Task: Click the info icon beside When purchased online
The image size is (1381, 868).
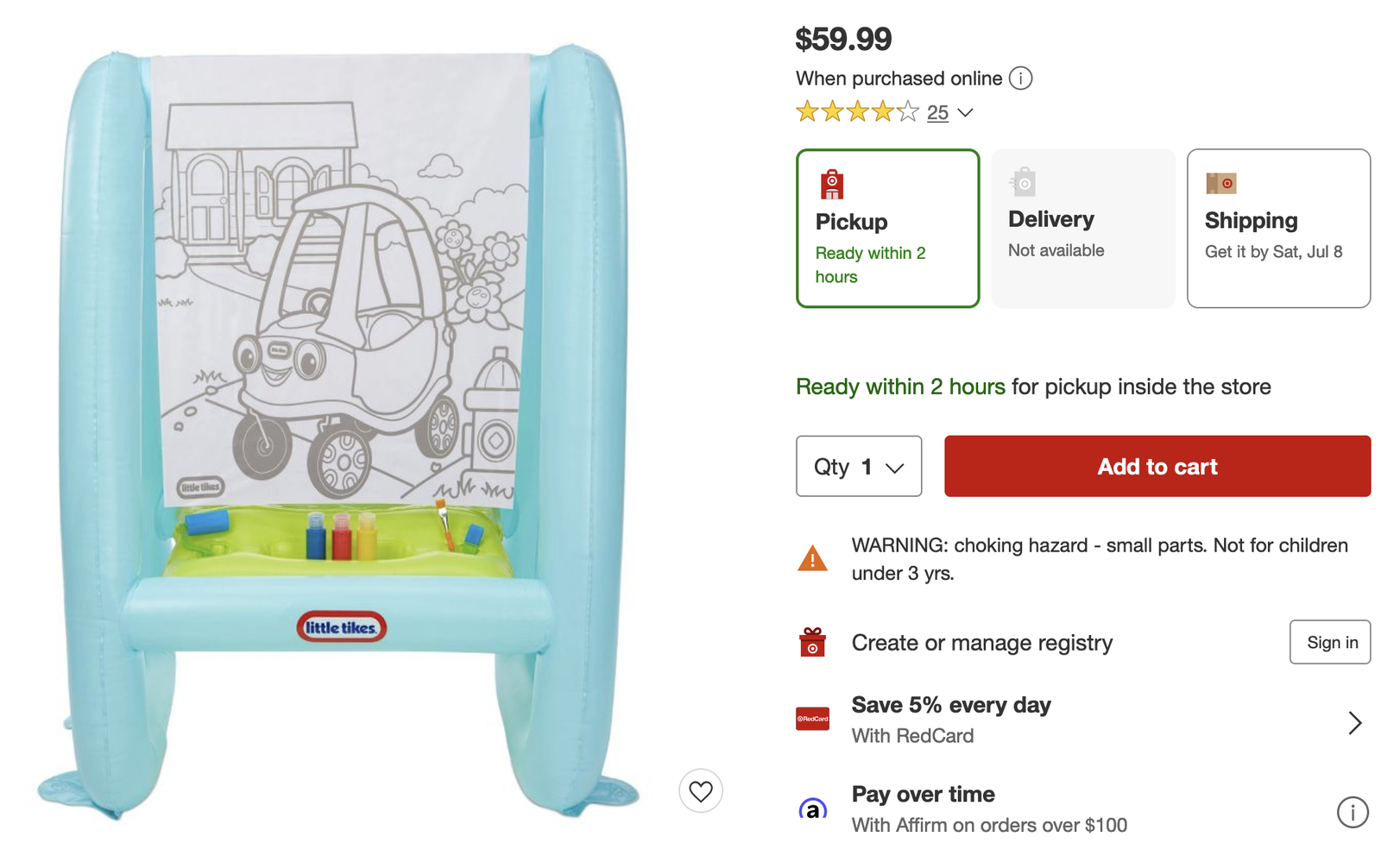Action: click(x=1020, y=79)
